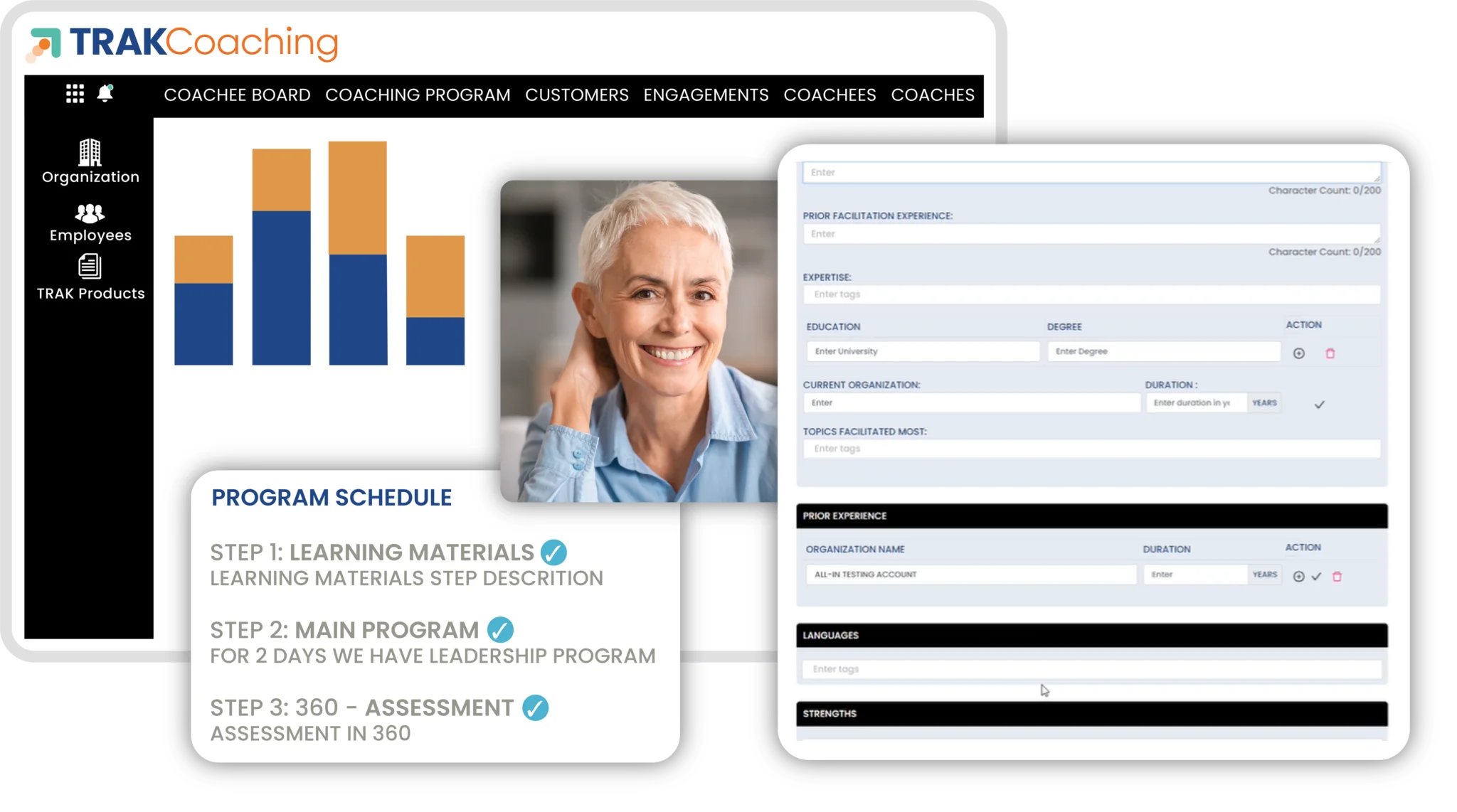Expand the PRIOR EXPERIENCE section panel
The height and width of the screenshot is (812, 1457).
click(1092, 516)
